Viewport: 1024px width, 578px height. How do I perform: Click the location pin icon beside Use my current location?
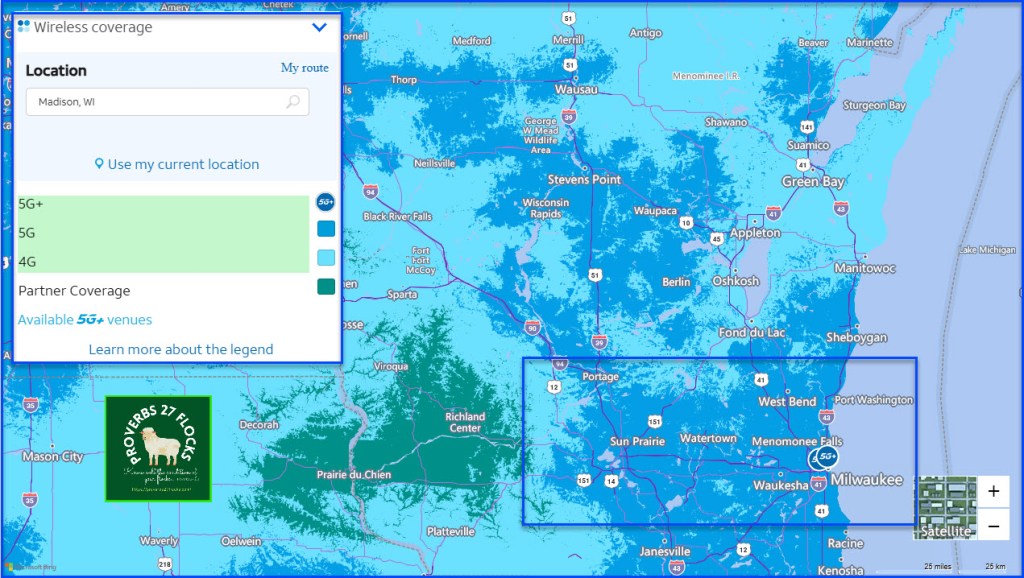click(x=99, y=164)
